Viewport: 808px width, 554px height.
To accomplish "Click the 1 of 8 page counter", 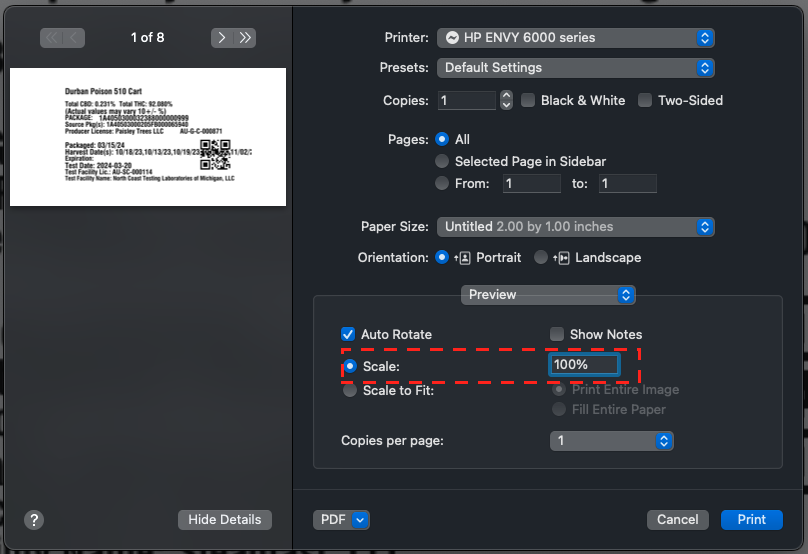I will click(147, 38).
